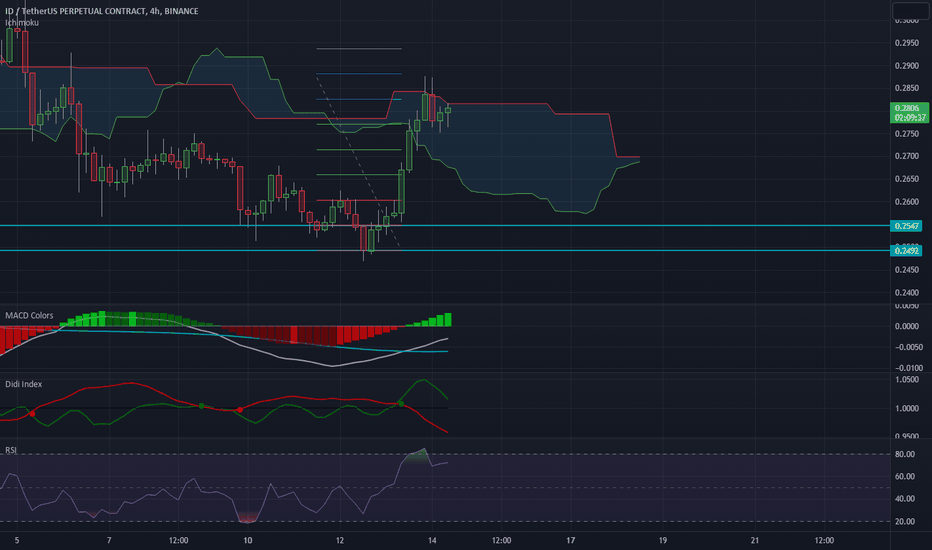
Task: Click the 0.2750 price axis value
Action: coord(906,134)
